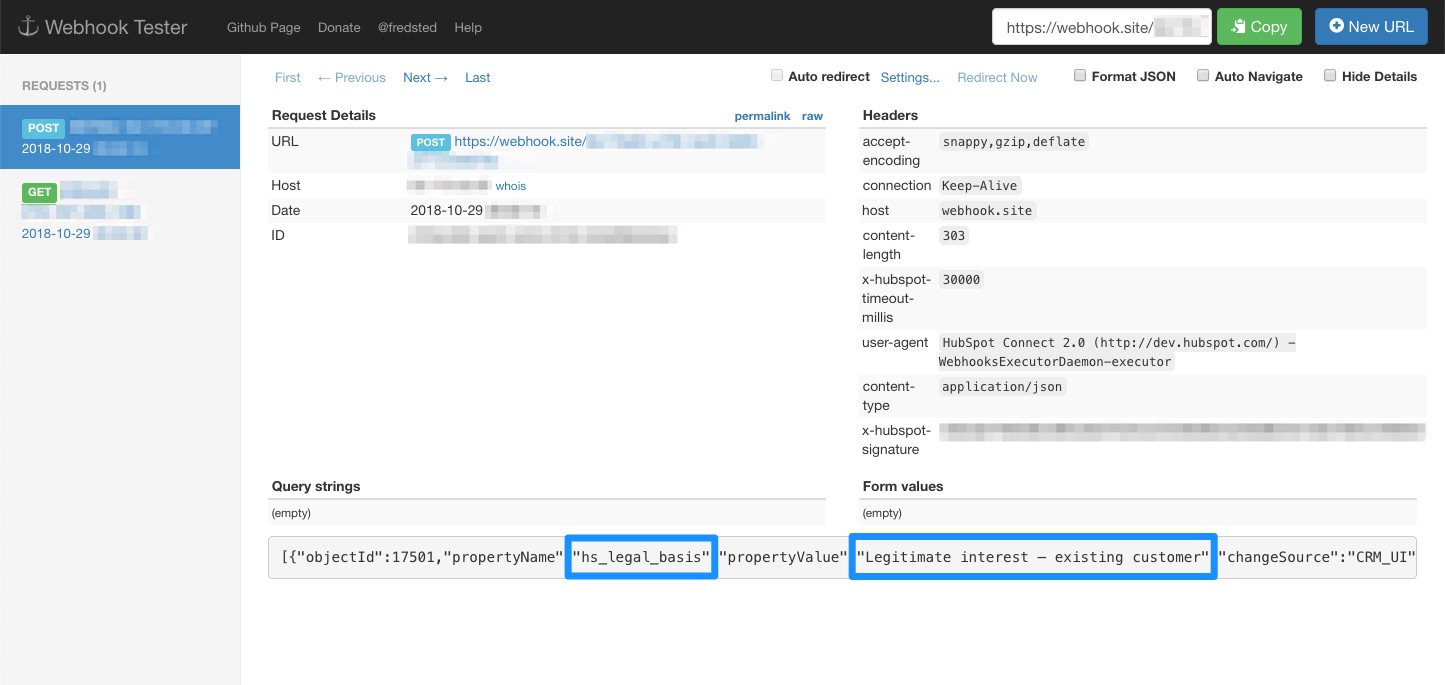Click the POST badge in Request Details
The image size is (1445, 685).
point(430,142)
